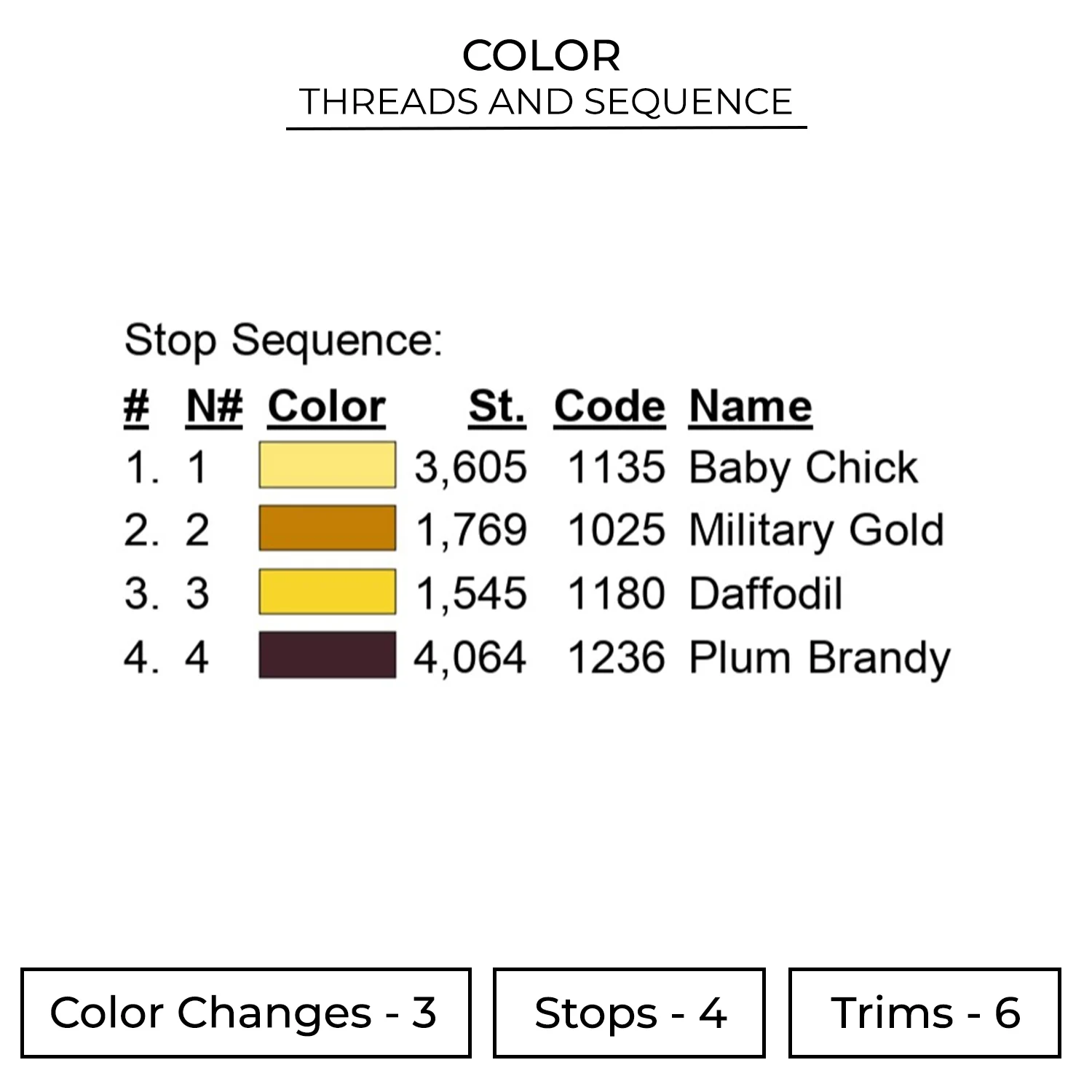Click thread code 1135

tap(616, 467)
